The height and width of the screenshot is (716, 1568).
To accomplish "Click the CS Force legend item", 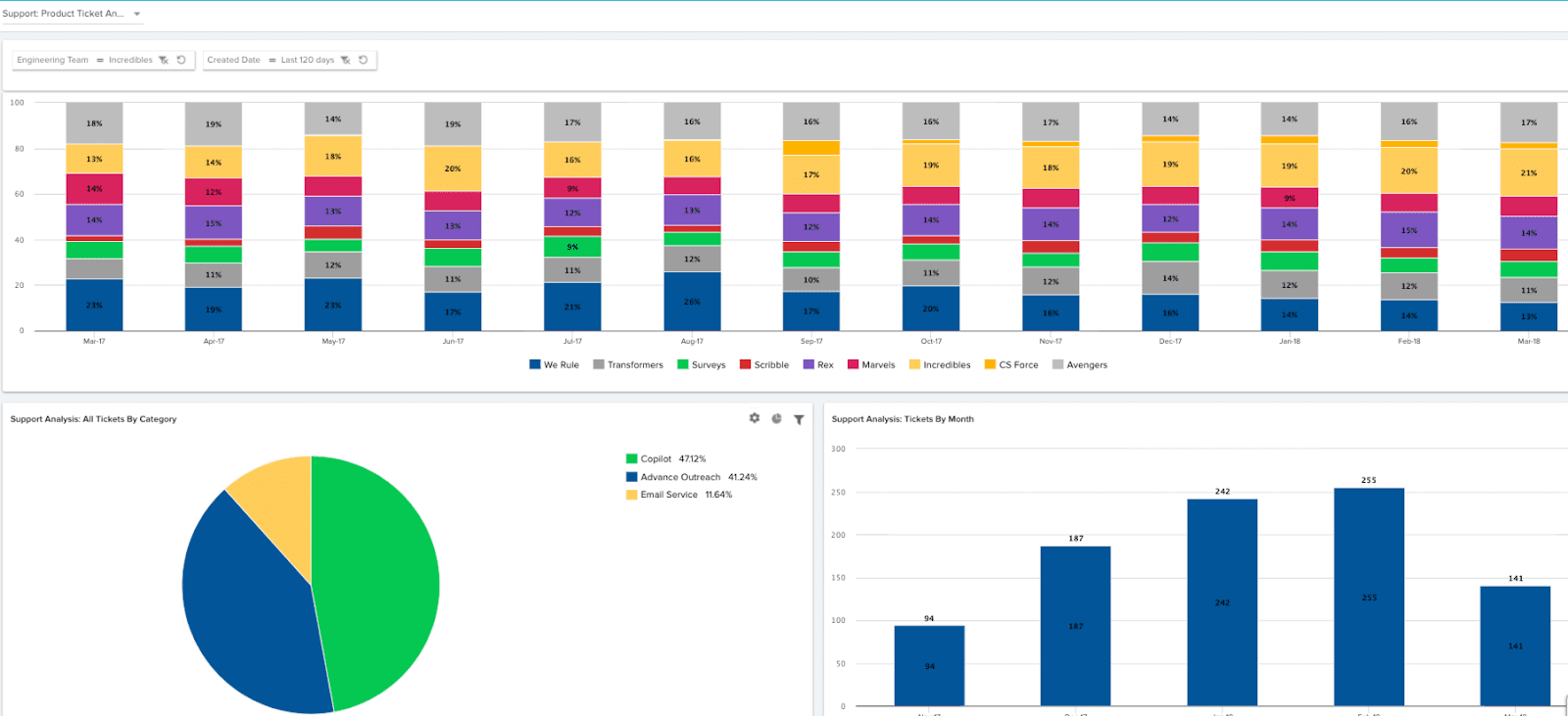I will click(1011, 364).
